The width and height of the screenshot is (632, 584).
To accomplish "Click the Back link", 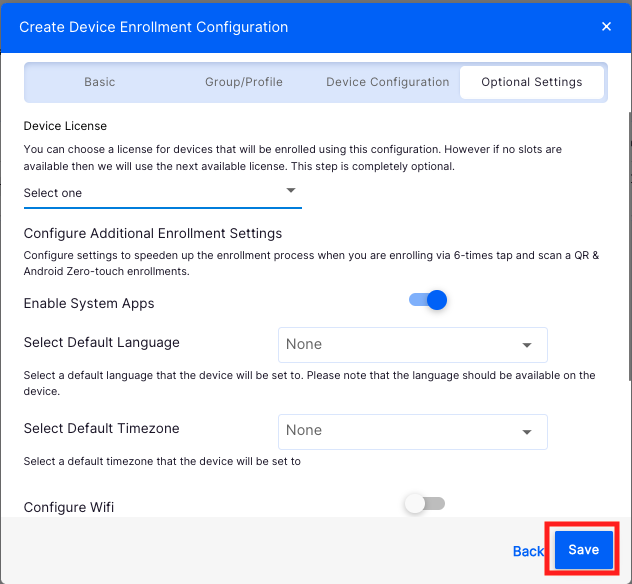I will click(528, 551).
